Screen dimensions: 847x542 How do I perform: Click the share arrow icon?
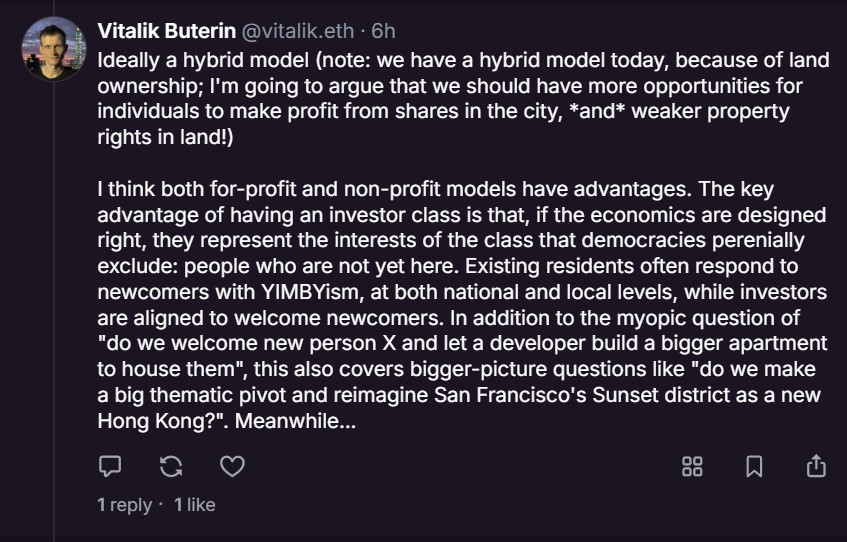tap(816, 466)
